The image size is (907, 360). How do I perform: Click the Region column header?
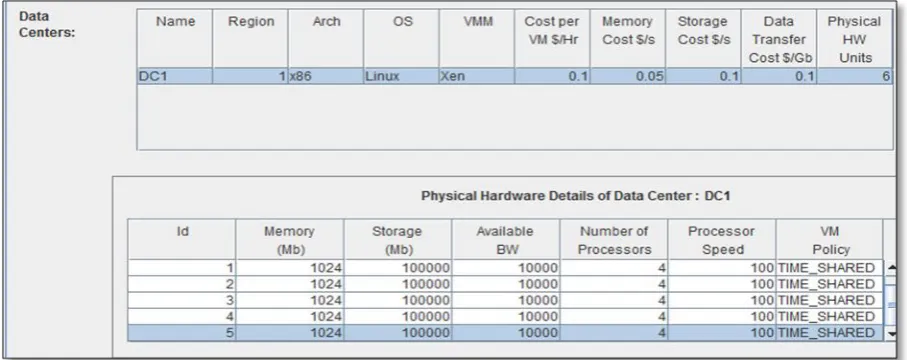[250, 39]
